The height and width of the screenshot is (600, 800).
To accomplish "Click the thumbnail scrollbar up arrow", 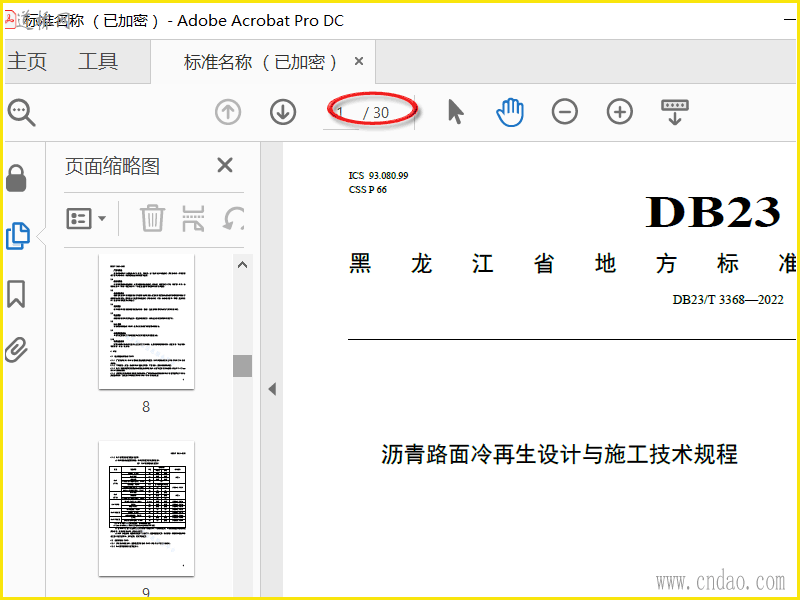I will click(x=243, y=265).
